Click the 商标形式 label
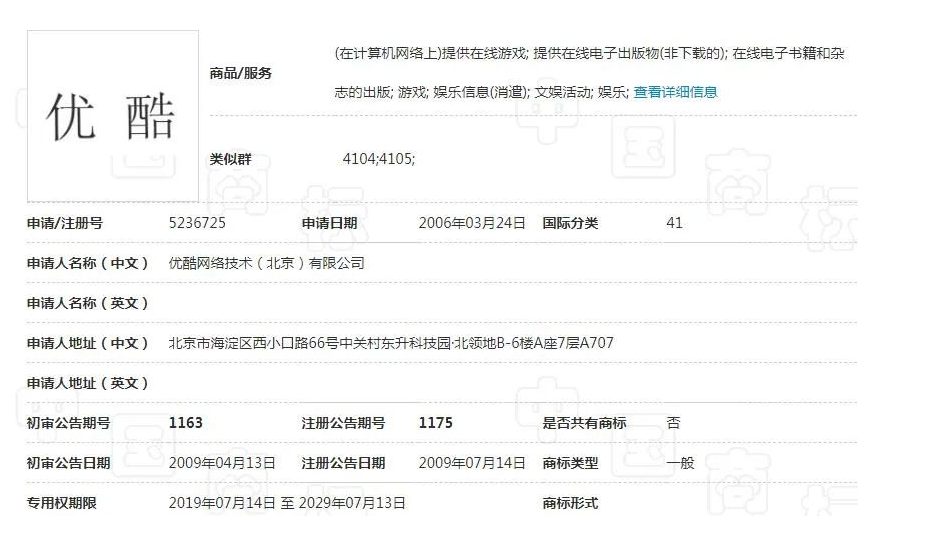Viewport: 934px width, 537px height. click(570, 503)
